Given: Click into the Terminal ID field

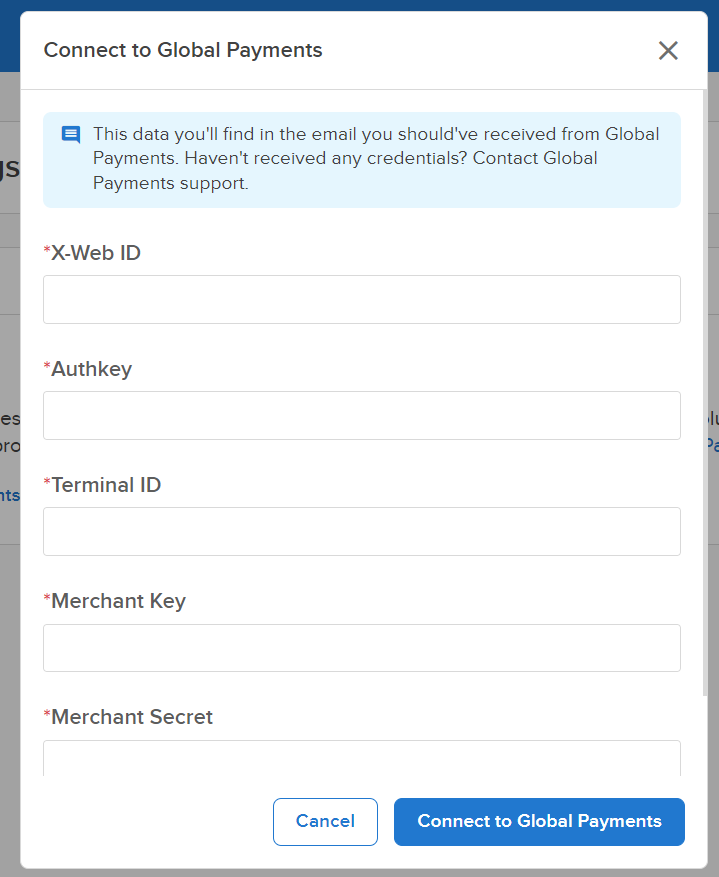Looking at the screenshot, I should [362, 531].
